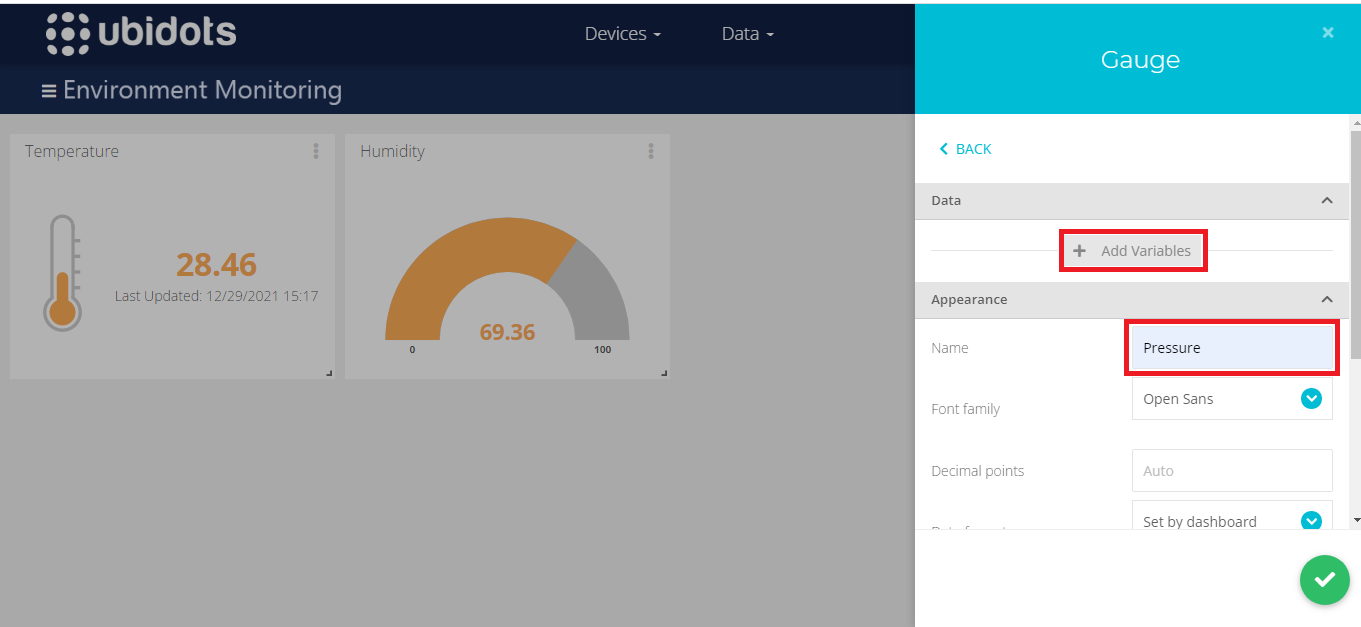The image size is (1361, 627).
Task: Click the green checkmark save button
Action: point(1324,580)
